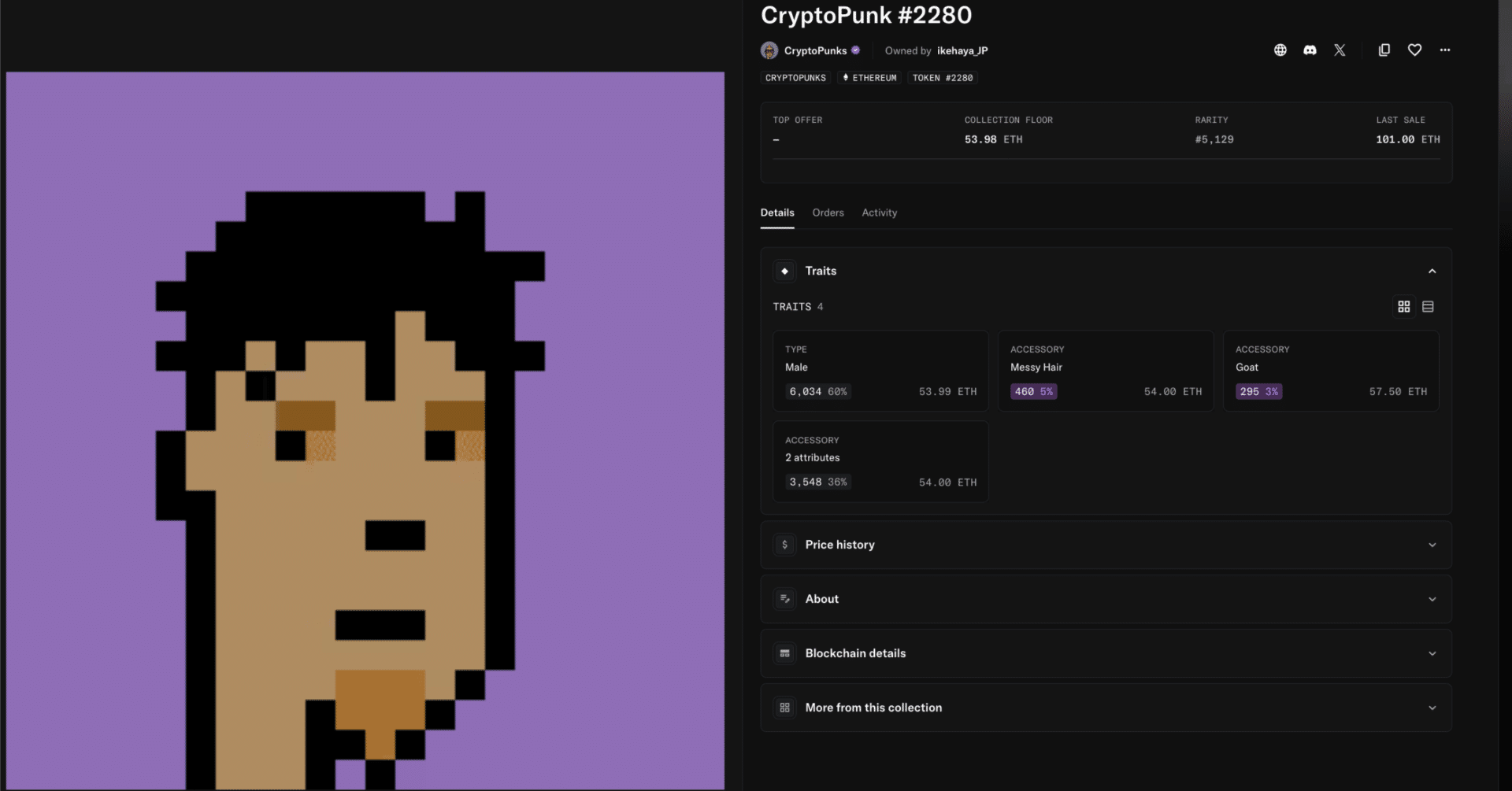Click the CryptoPunk #2280 title

(866, 15)
